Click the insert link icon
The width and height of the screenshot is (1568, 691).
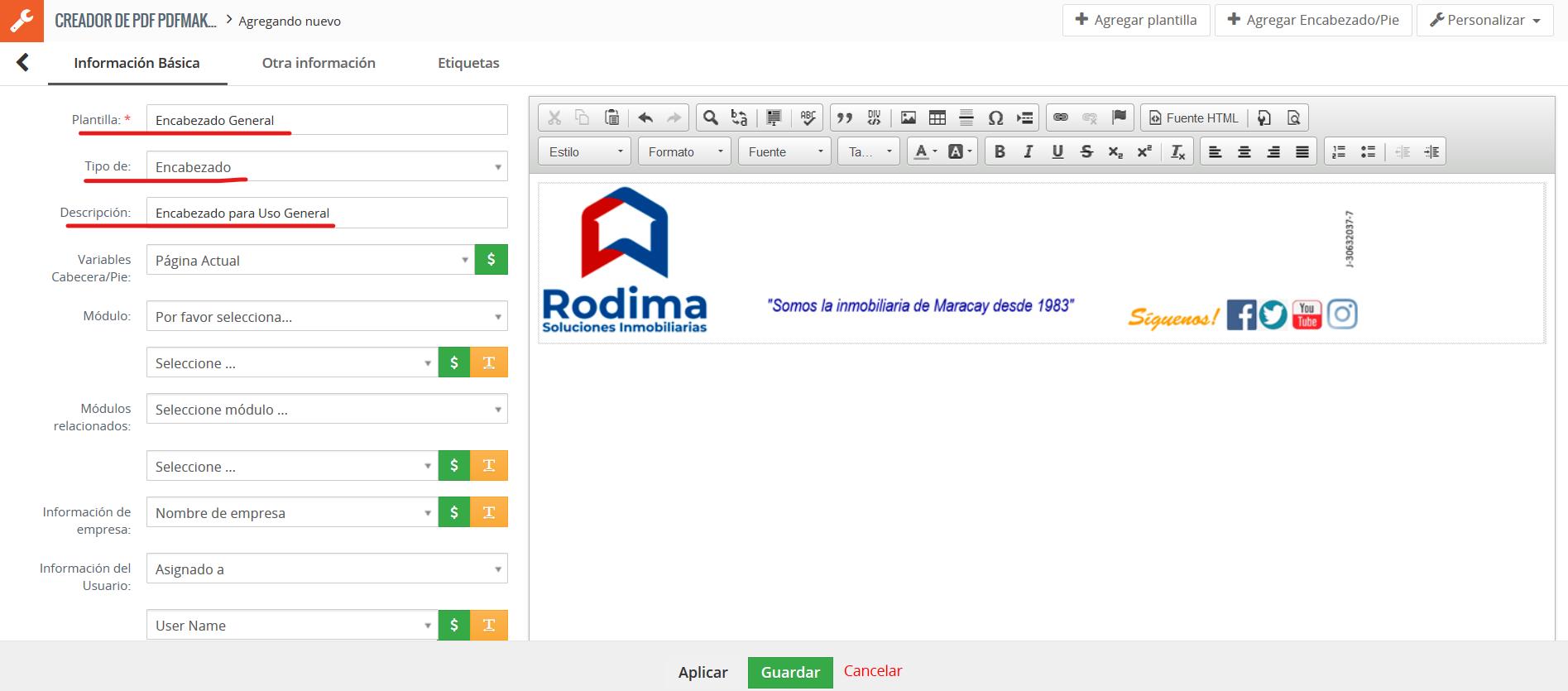pos(1060,118)
